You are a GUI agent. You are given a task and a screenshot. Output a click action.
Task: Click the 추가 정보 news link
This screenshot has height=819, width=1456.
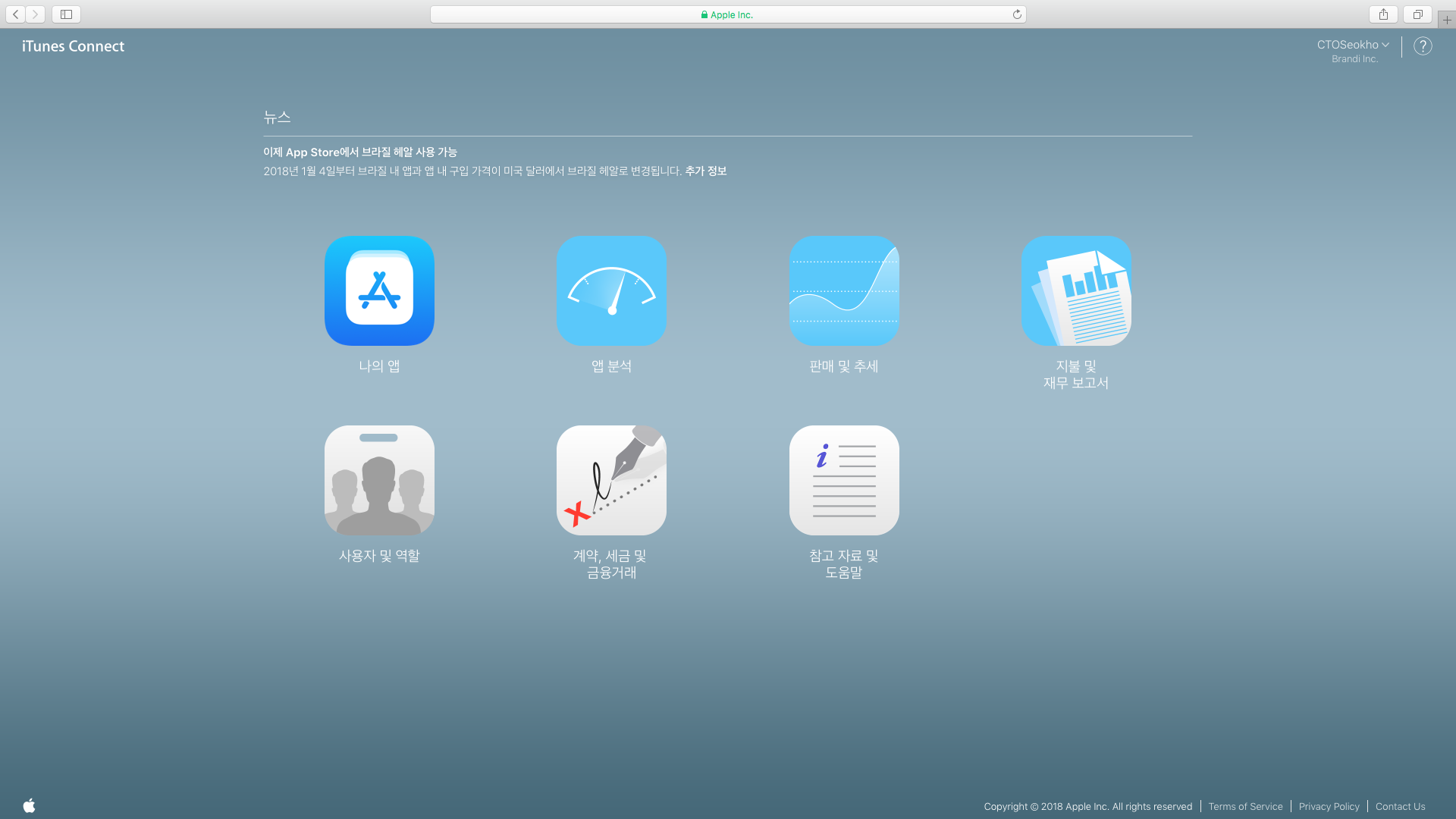(x=705, y=171)
